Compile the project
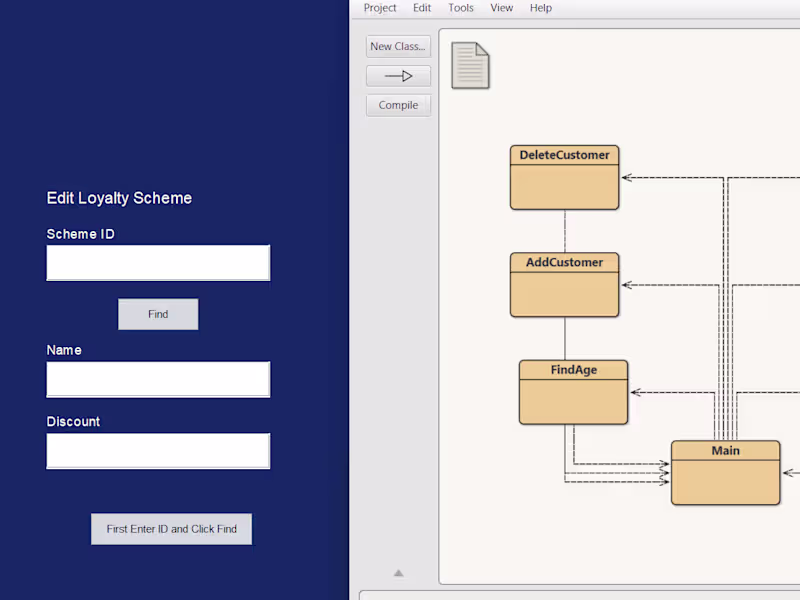 398,105
